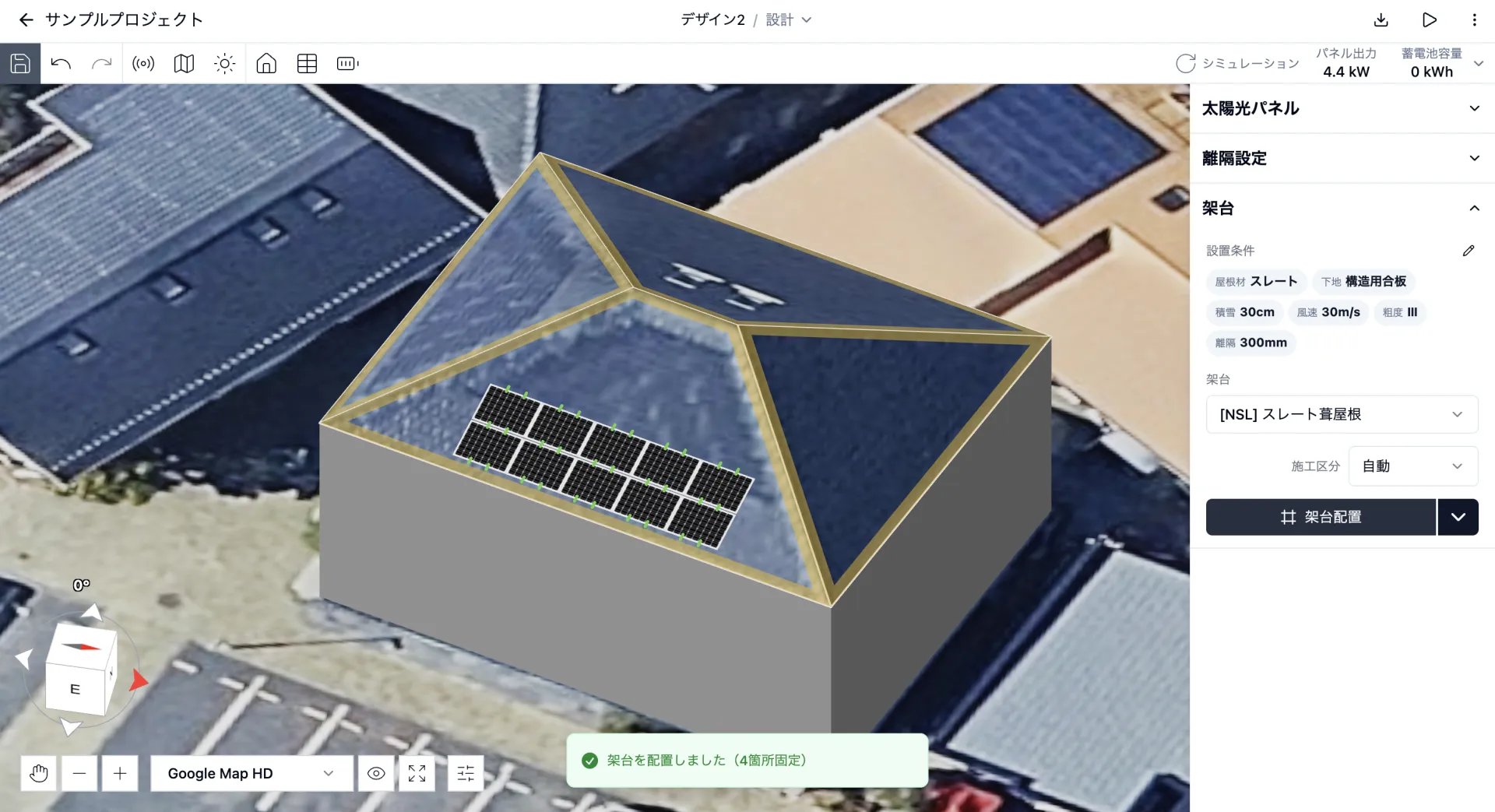Enter fullscreen view mode
The height and width of the screenshot is (812, 1495).
point(417,773)
